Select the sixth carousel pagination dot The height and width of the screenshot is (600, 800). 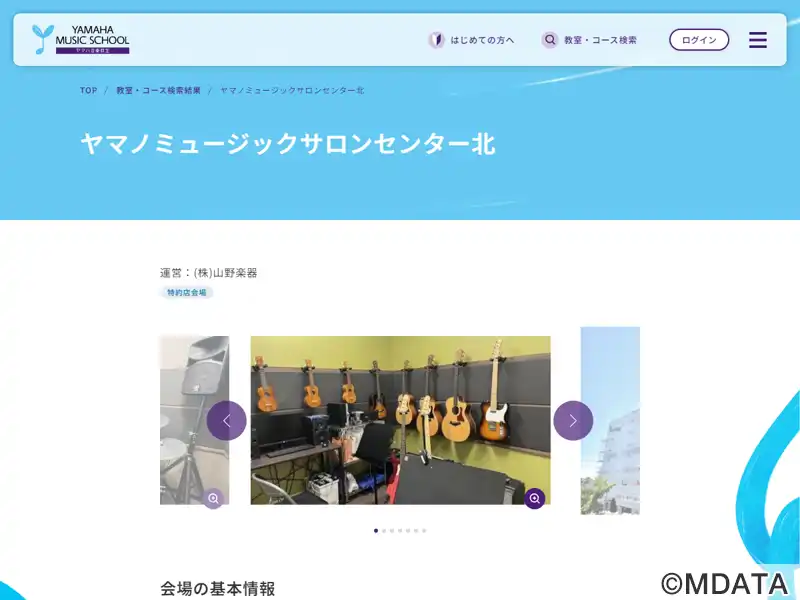(x=416, y=531)
